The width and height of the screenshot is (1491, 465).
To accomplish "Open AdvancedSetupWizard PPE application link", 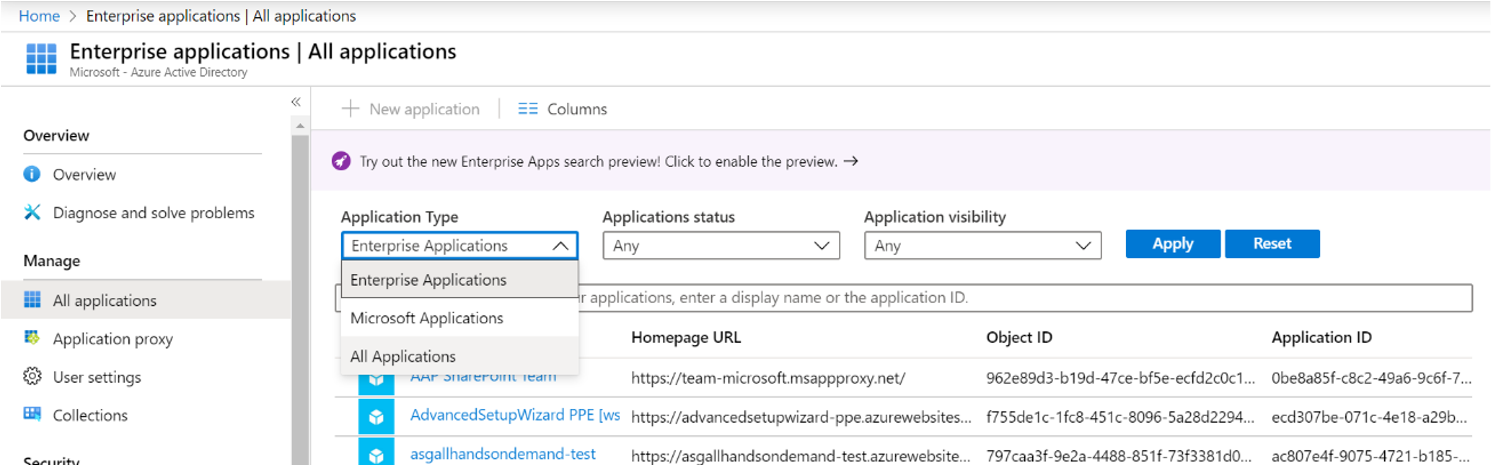I will [x=515, y=416].
